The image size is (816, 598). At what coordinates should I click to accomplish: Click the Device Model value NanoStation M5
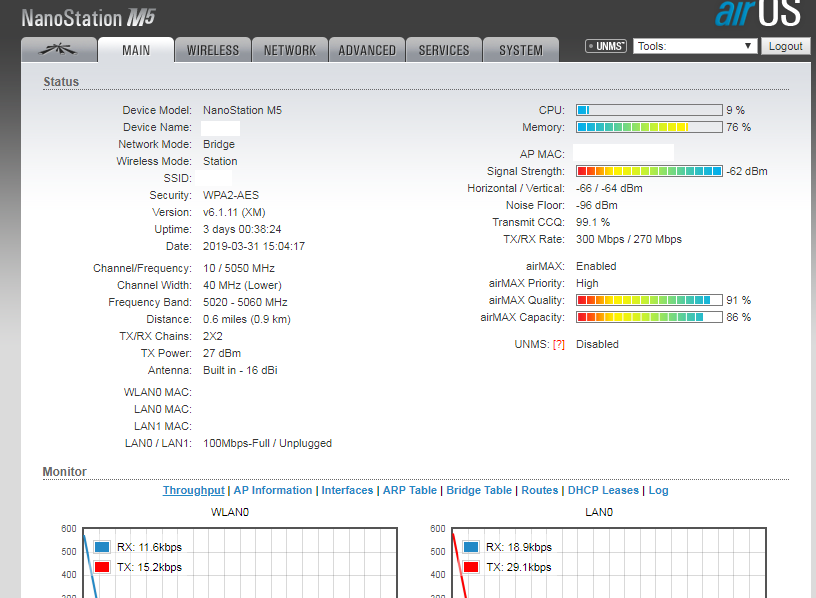(243, 110)
